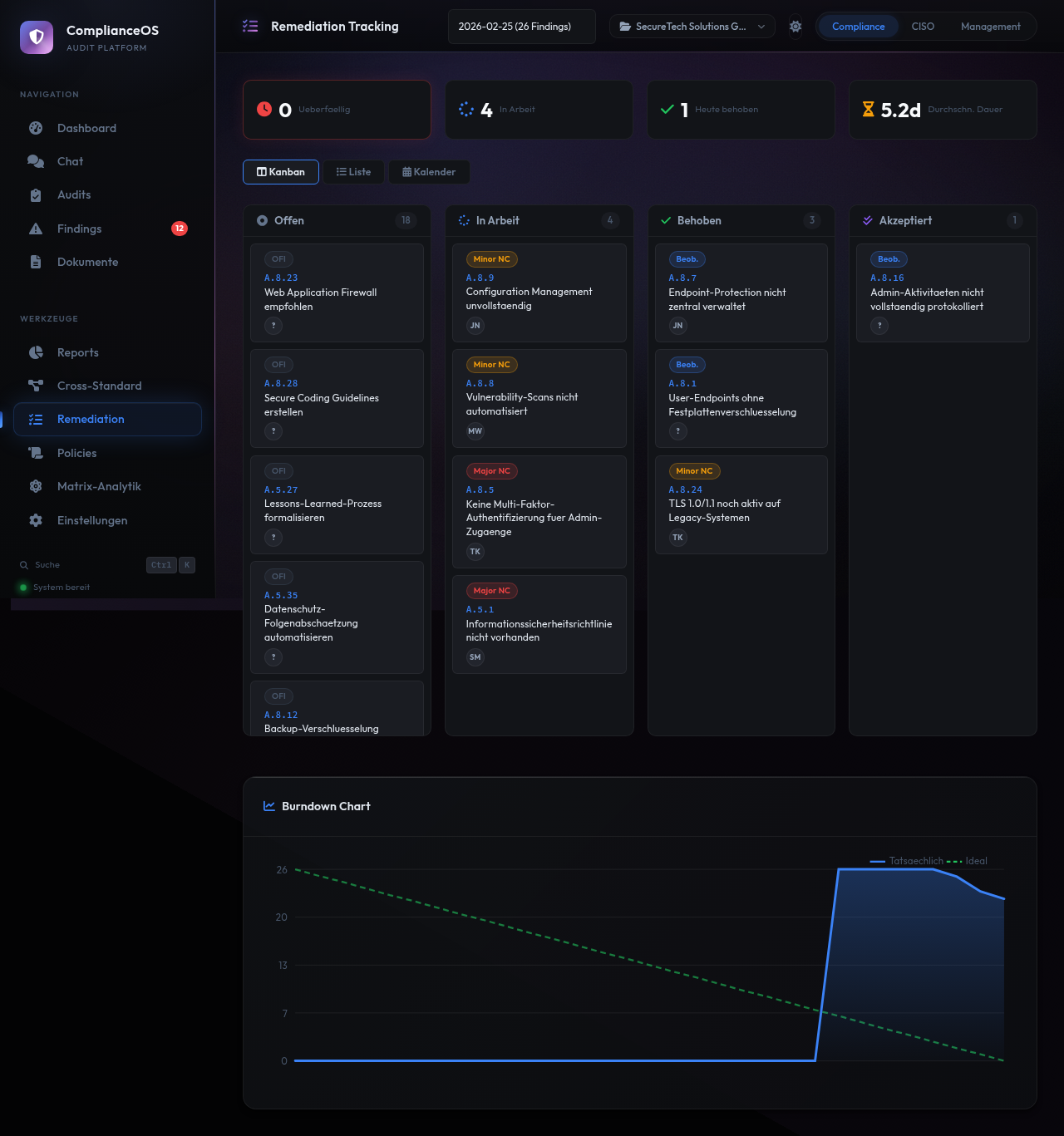Open the Policies navigation link
This screenshot has height=1136, width=1064.
pyautogui.click(x=76, y=453)
